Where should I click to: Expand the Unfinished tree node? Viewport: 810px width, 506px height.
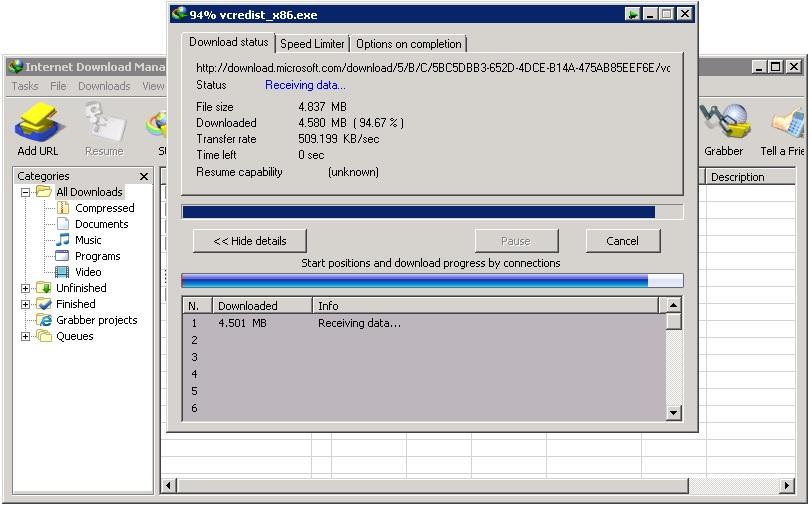pos(25,288)
